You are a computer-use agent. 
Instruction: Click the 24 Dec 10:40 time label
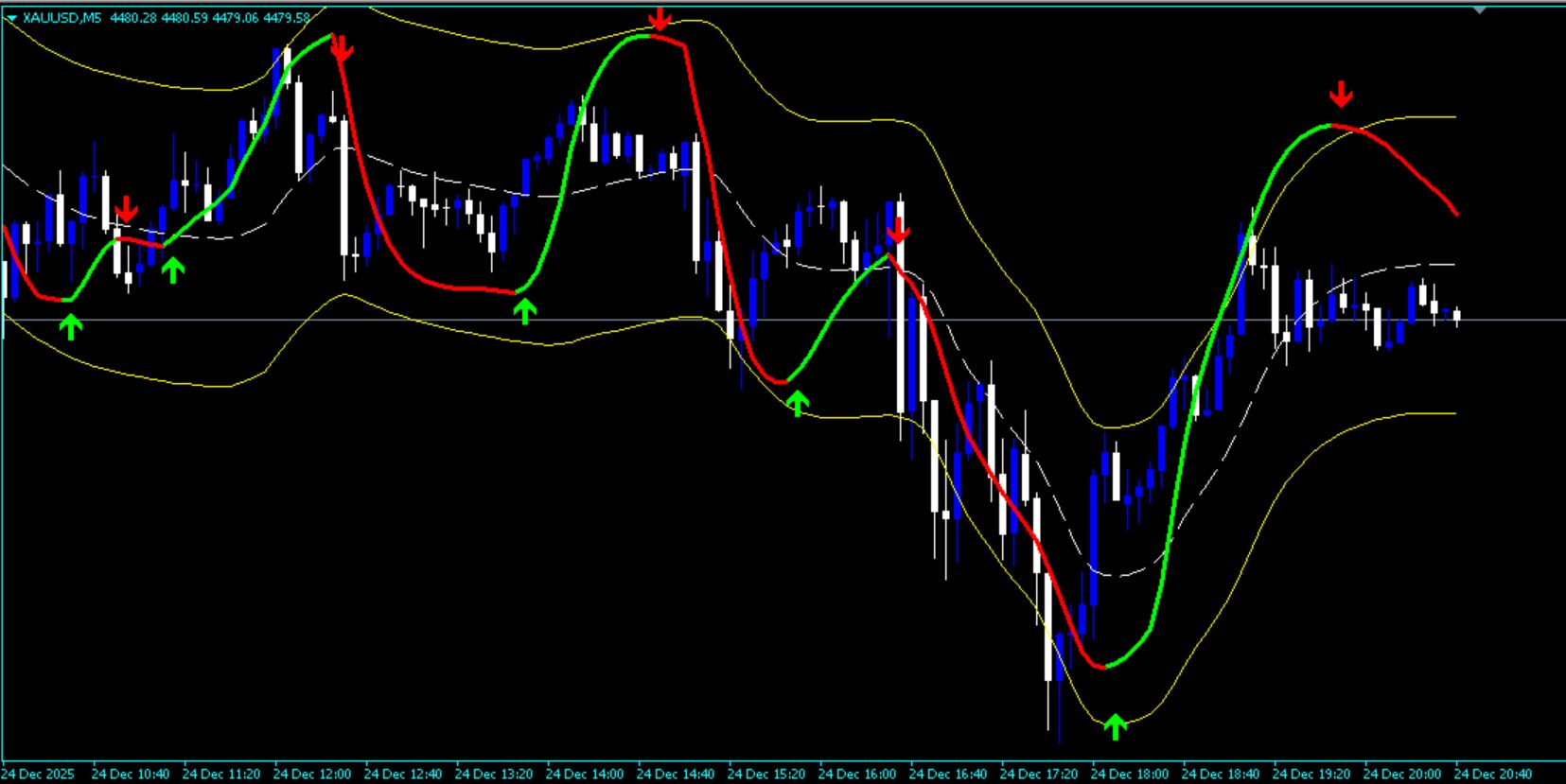pyautogui.click(x=131, y=774)
